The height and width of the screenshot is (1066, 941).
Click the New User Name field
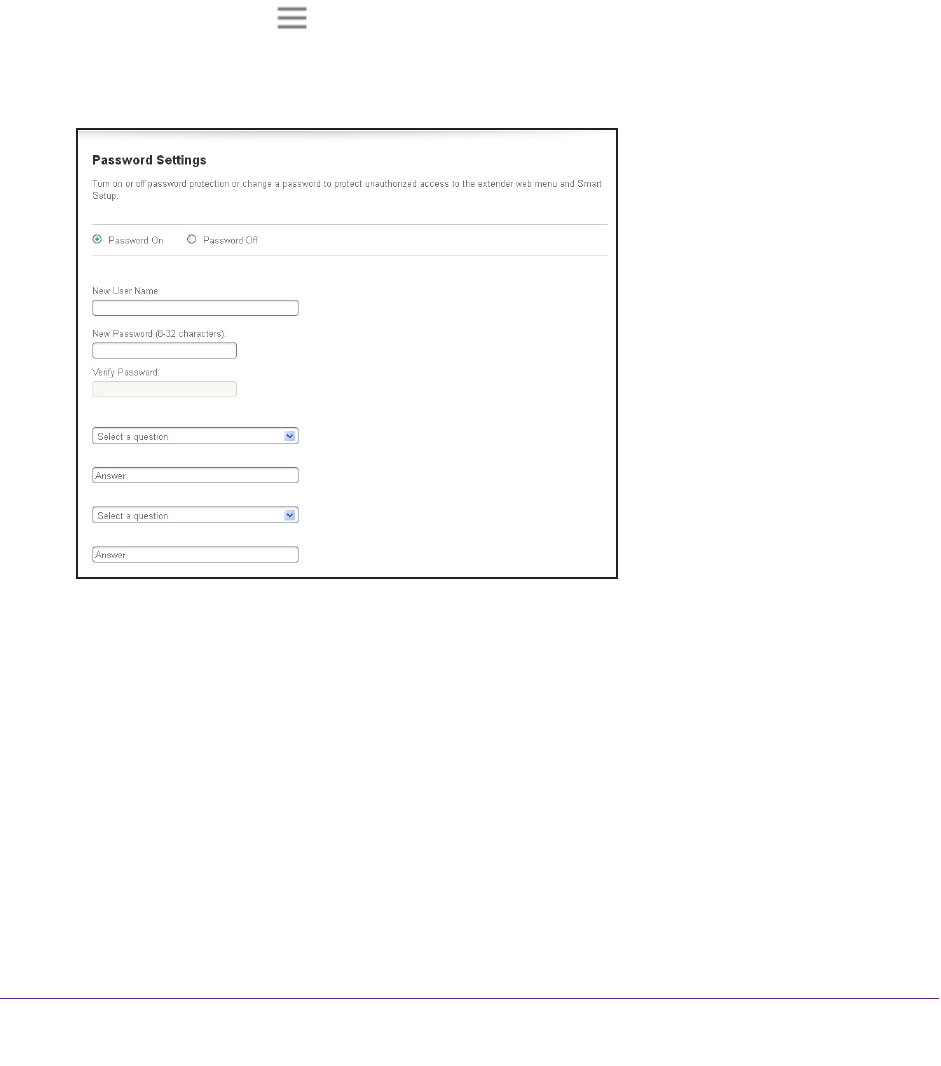(x=195, y=308)
